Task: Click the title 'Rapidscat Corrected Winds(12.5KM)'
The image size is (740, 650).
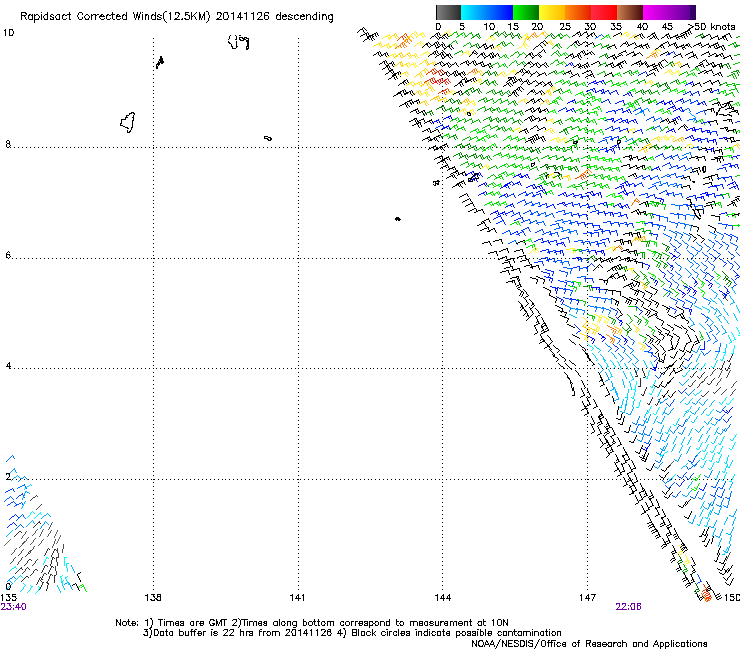Action: click(x=115, y=17)
